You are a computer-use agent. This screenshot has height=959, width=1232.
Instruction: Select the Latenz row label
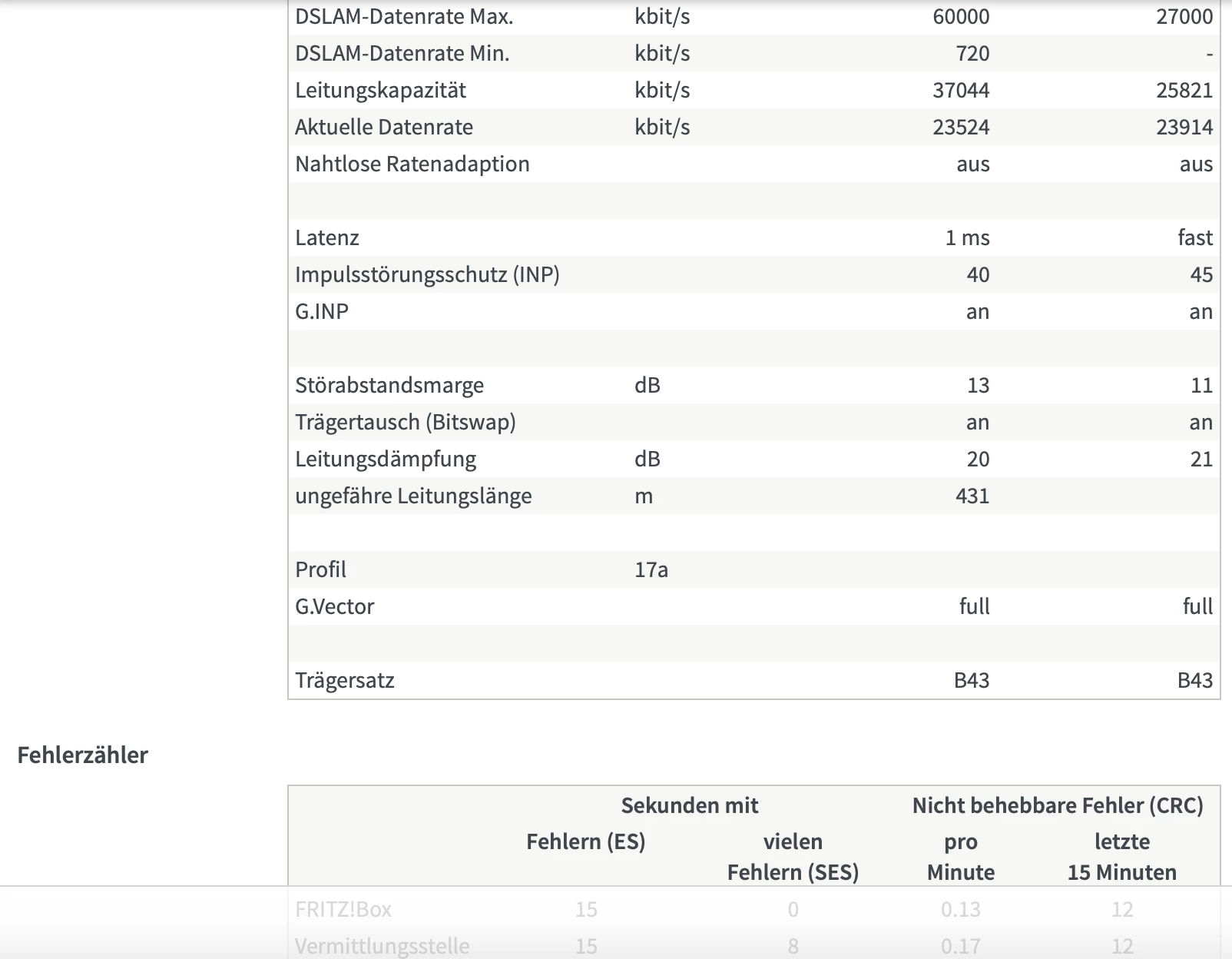pos(326,237)
